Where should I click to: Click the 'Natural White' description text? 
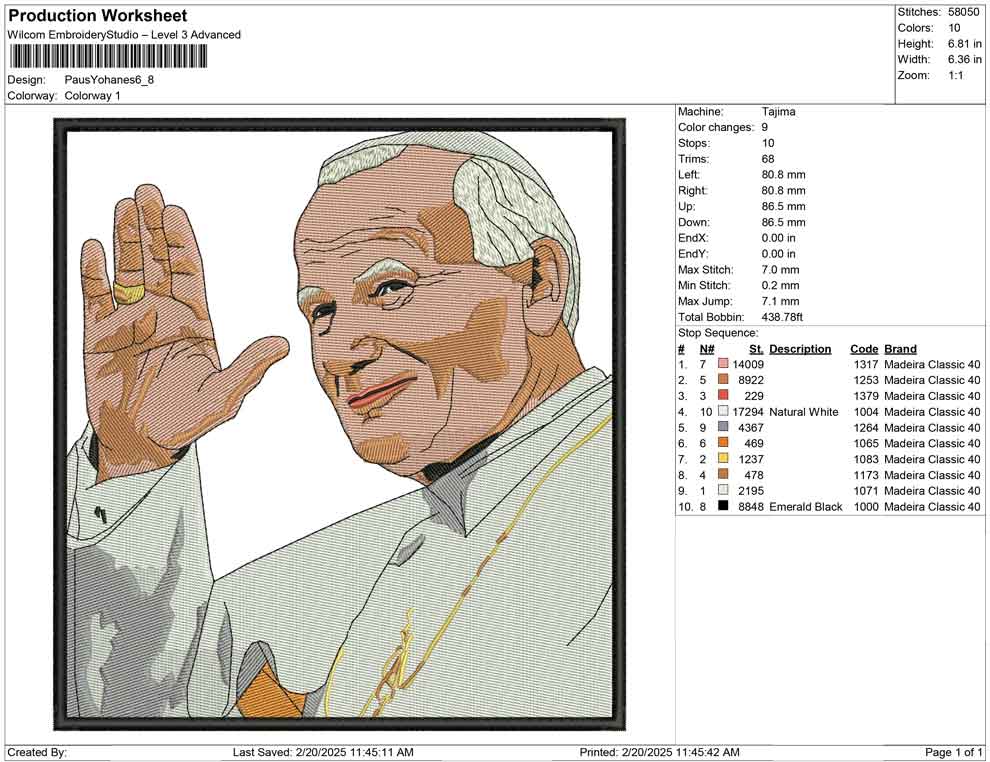[x=804, y=412]
